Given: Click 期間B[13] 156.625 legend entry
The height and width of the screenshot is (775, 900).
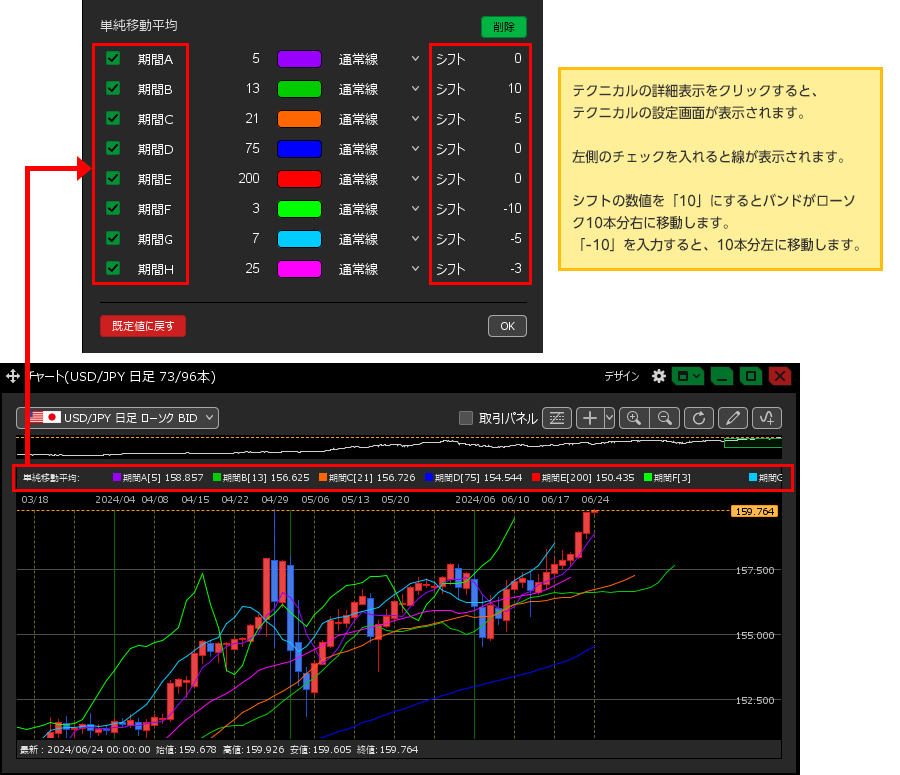Looking at the screenshot, I should pyautogui.click(x=261, y=478).
